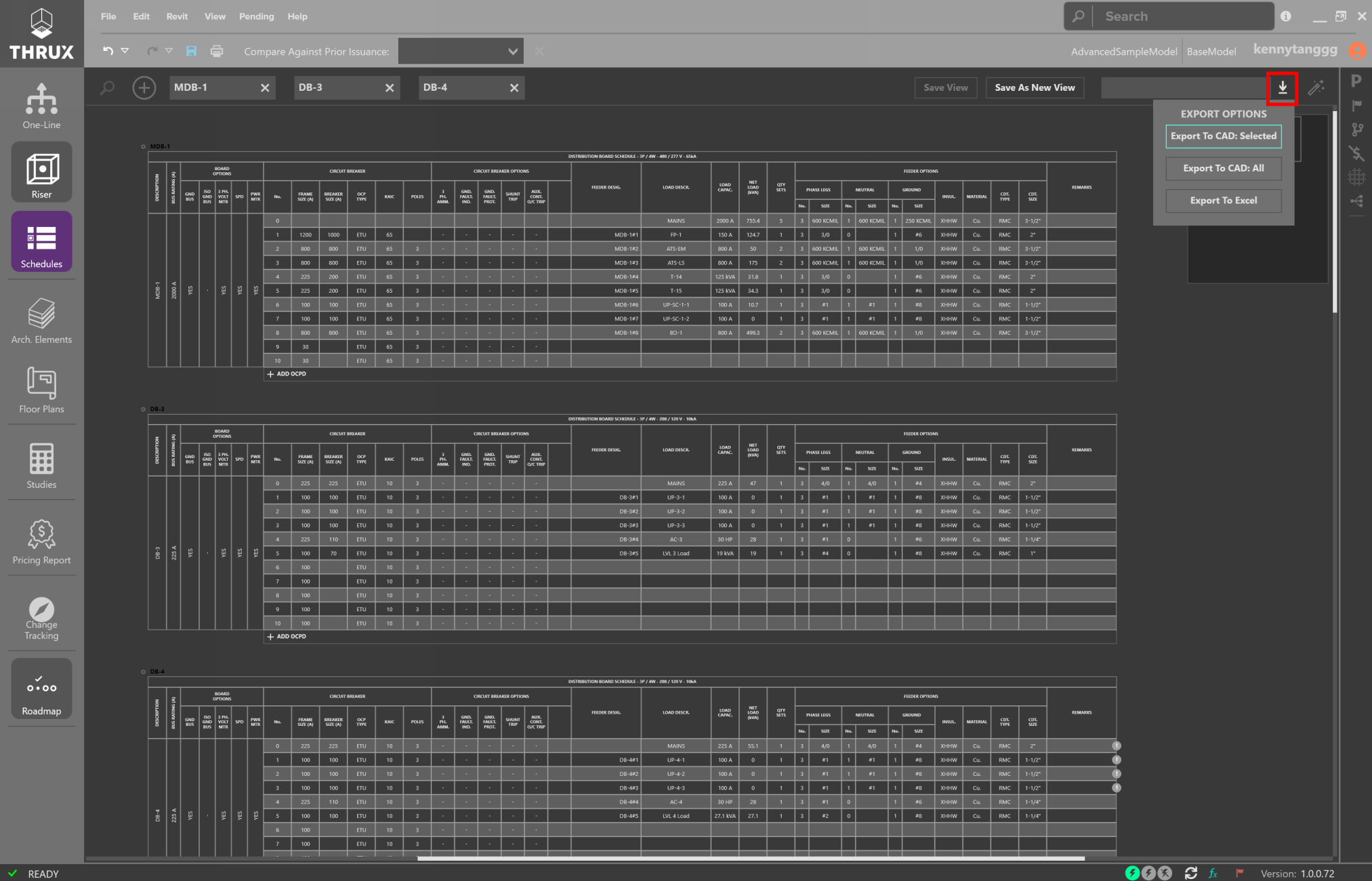Screen dimensions: 1372x881
Task: Close the DB-4 schedule tab
Action: pyautogui.click(x=514, y=87)
